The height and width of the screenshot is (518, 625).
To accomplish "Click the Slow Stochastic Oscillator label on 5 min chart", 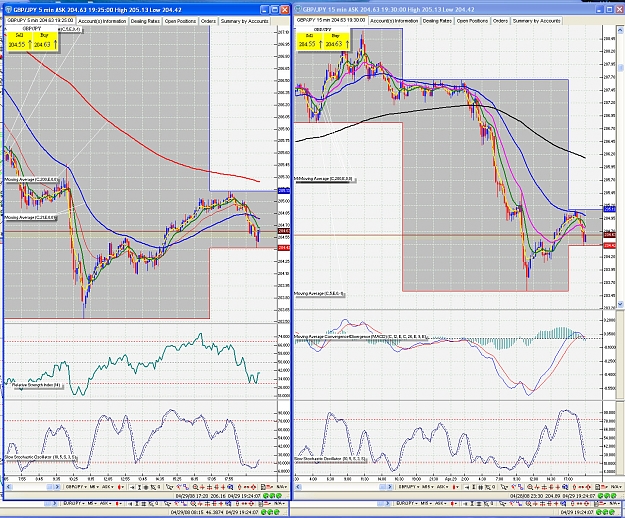I will coord(41,457).
